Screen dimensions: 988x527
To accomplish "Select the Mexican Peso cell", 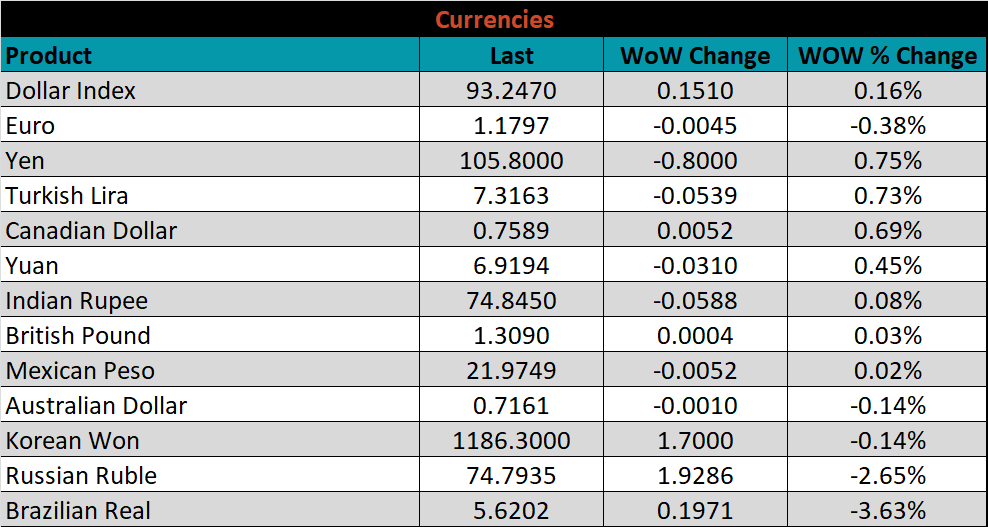I will point(81,371).
